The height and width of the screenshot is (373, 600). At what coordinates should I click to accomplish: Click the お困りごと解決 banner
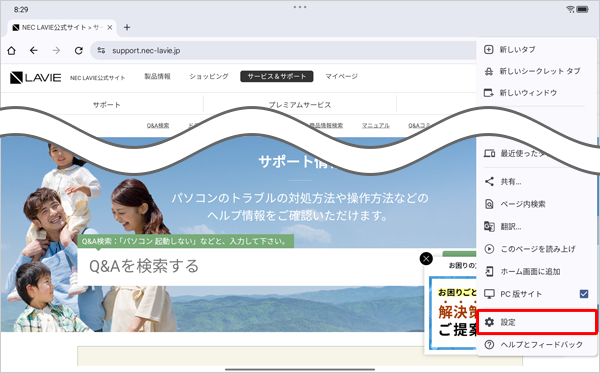click(x=453, y=313)
